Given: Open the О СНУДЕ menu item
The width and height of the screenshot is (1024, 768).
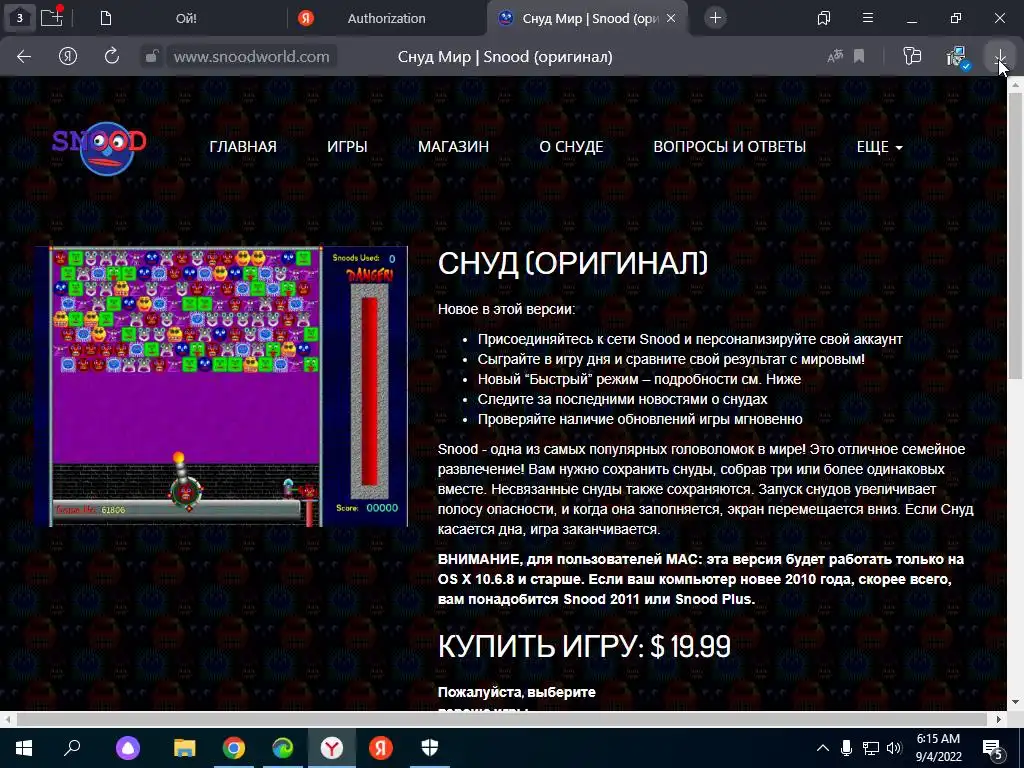Looking at the screenshot, I should pyautogui.click(x=571, y=147).
